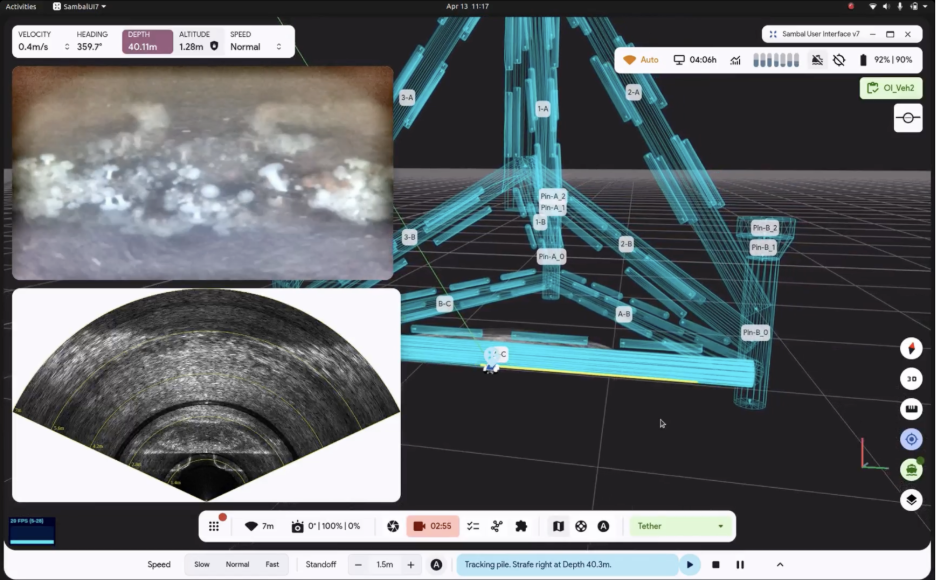Toggle the auto standoff A icon
The width and height of the screenshot is (936, 580).
[x=436, y=564]
